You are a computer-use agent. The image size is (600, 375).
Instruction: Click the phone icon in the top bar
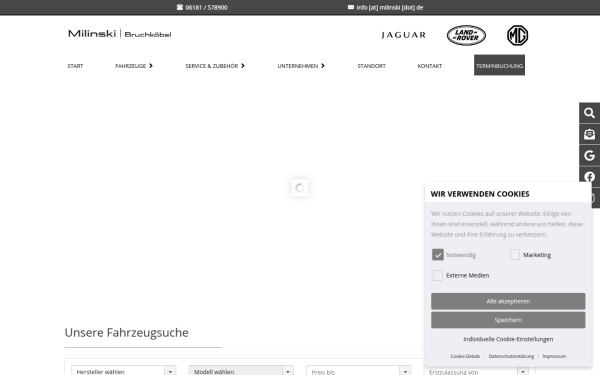point(179,7)
